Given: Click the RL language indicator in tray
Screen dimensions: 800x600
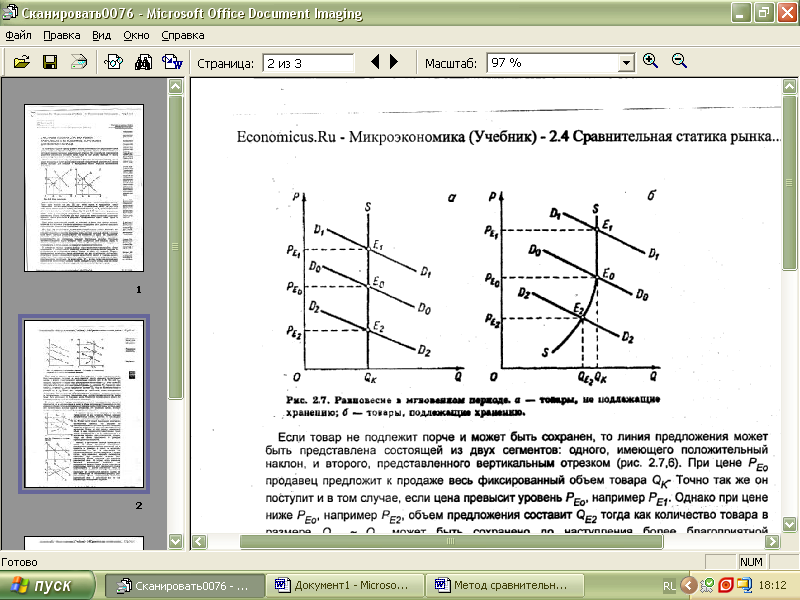Looking at the screenshot, I should click(x=669, y=586).
